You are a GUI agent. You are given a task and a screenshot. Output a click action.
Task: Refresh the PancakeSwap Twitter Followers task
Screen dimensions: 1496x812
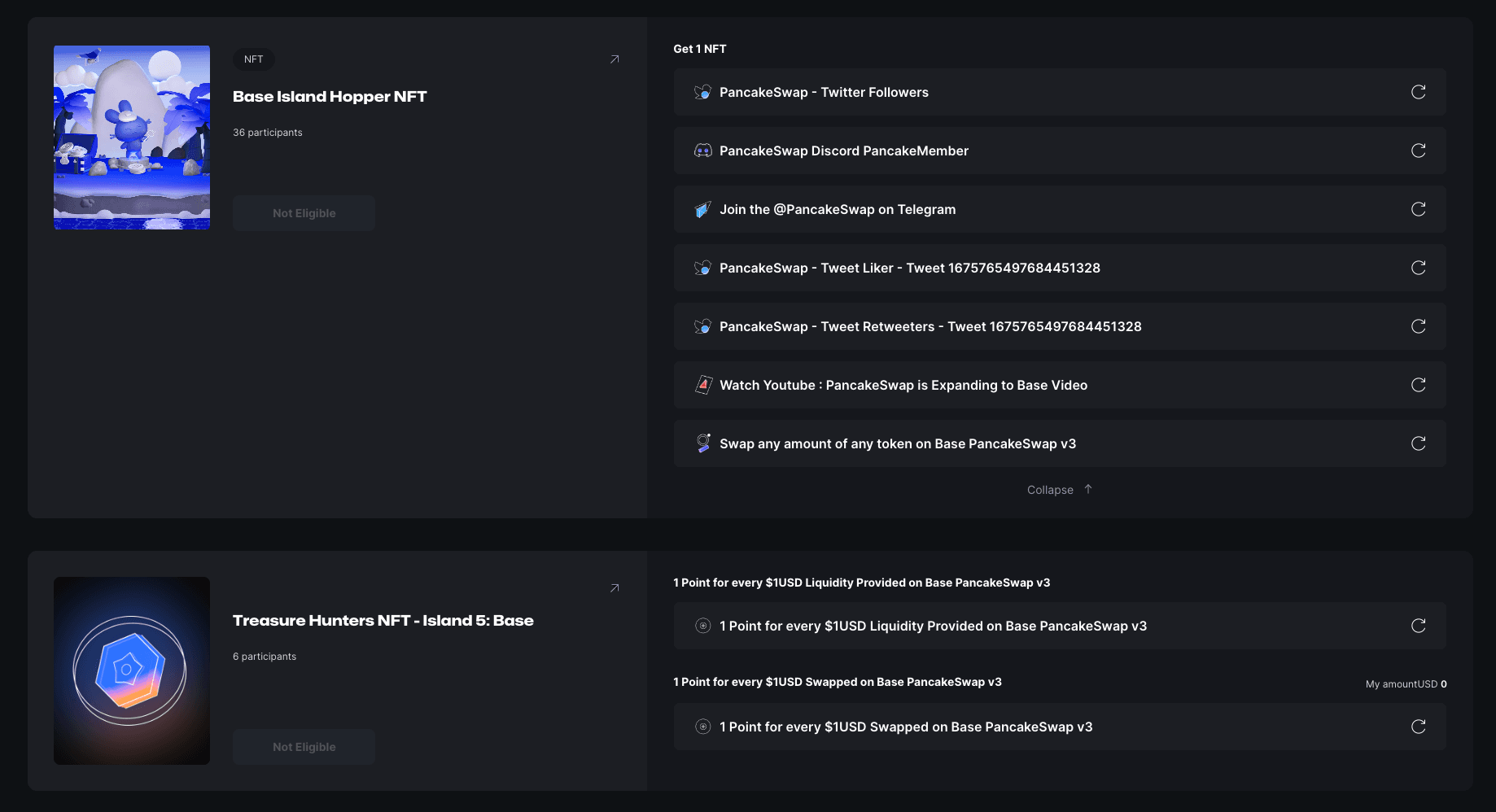click(x=1418, y=92)
